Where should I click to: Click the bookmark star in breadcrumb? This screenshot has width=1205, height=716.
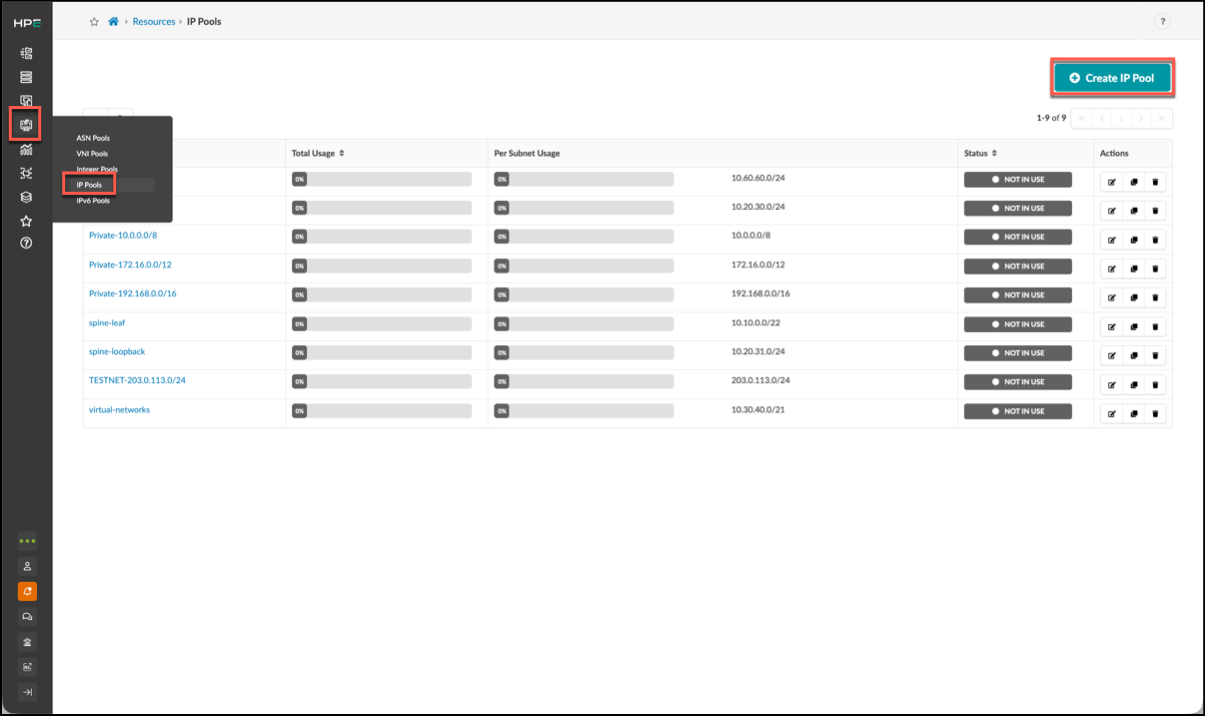click(94, 21)
